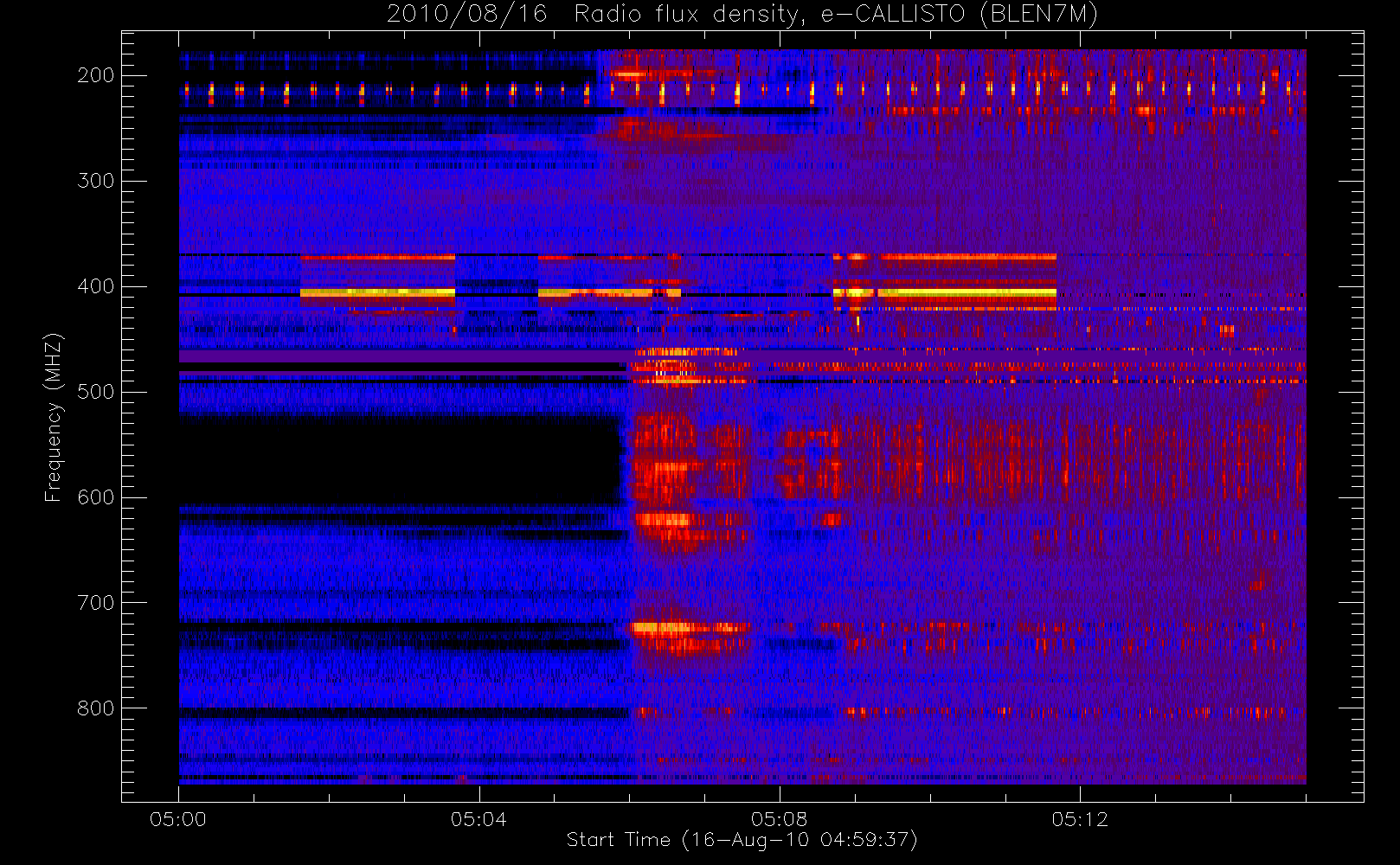Click the large black region near 550 MHz

[x=401, y=461]
